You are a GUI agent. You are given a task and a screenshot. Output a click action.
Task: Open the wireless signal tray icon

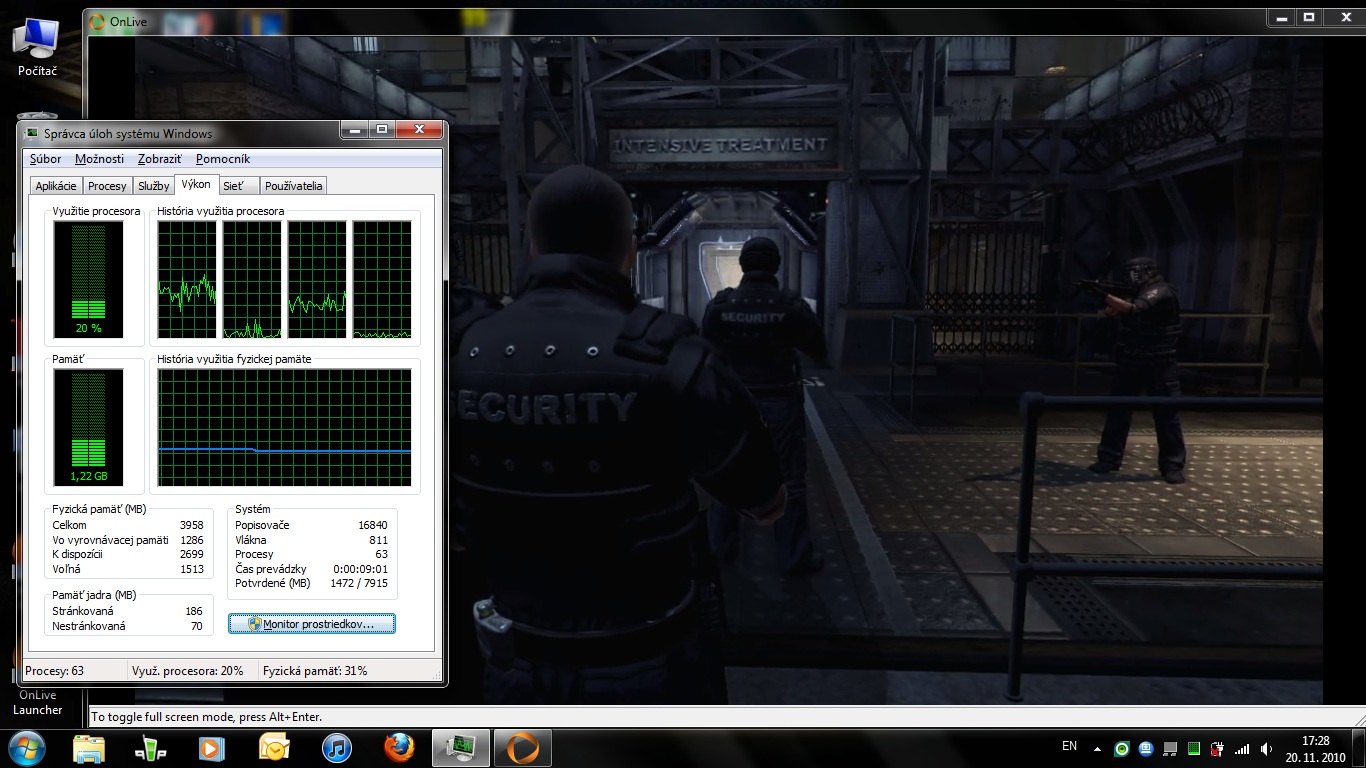(1242, 748)
